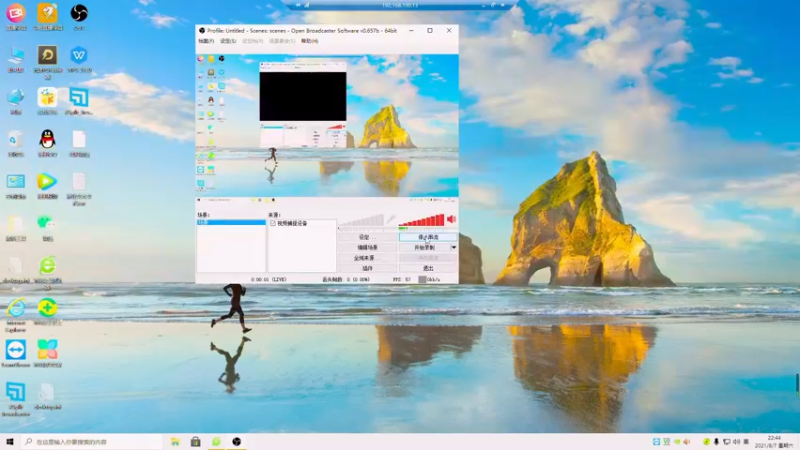Select the highlighted scene in the scenes list
This screenshot has width=800, height=450.
pyautogui.click(x=231, y=222)
